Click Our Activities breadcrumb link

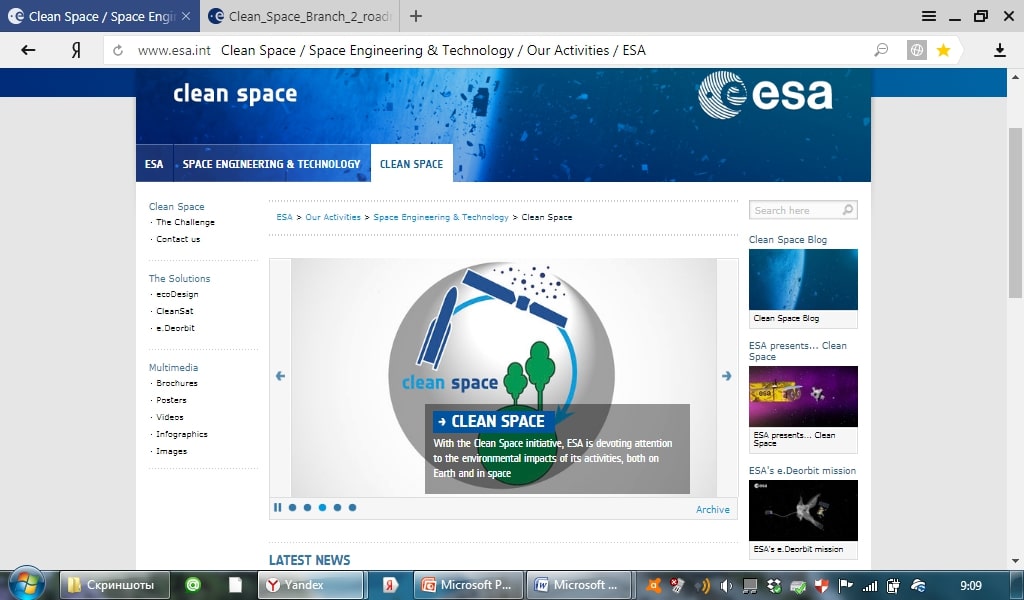pyautogui.click(x=333, y=217)
